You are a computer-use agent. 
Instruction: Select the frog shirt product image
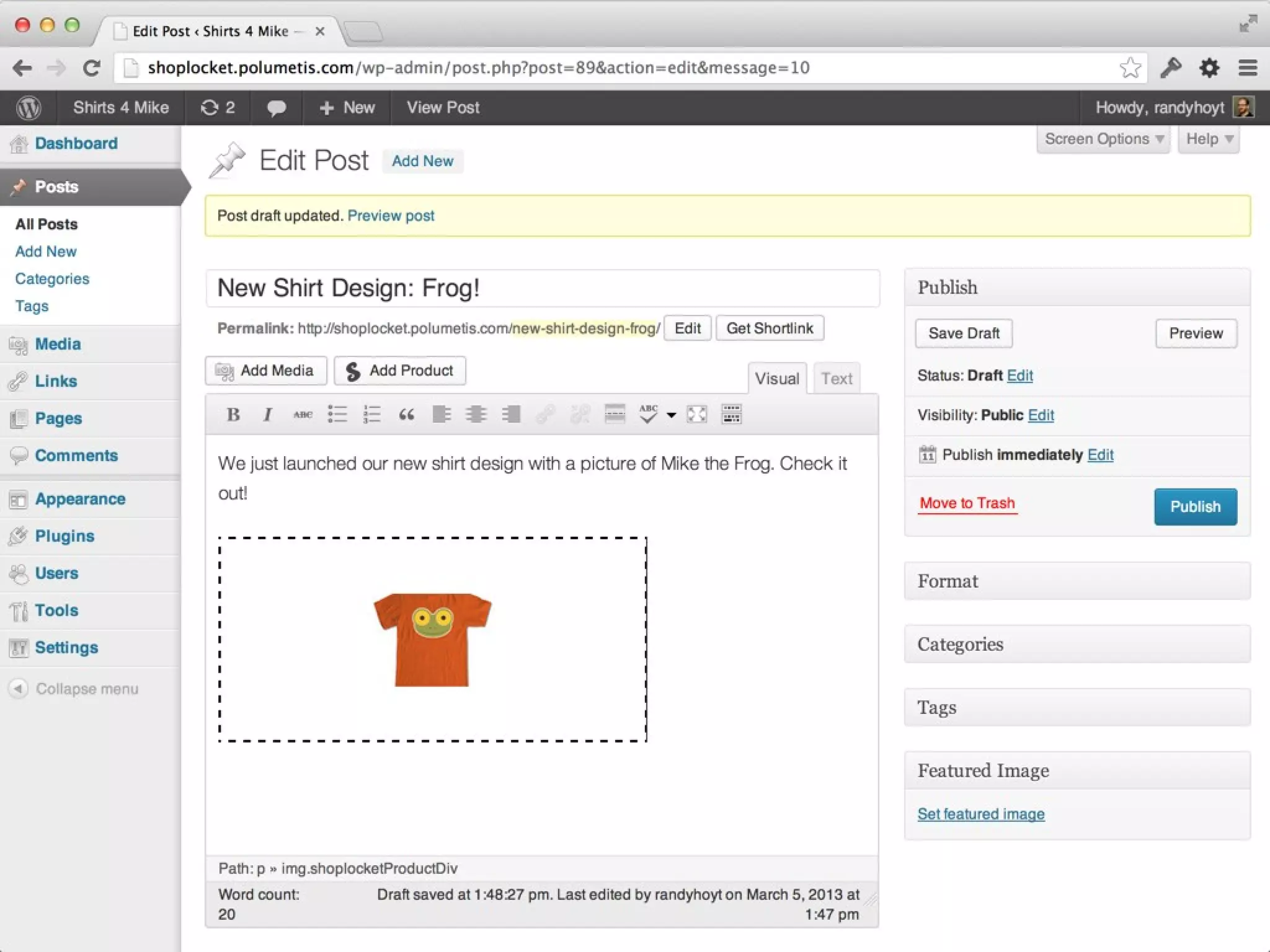point(432,639)
